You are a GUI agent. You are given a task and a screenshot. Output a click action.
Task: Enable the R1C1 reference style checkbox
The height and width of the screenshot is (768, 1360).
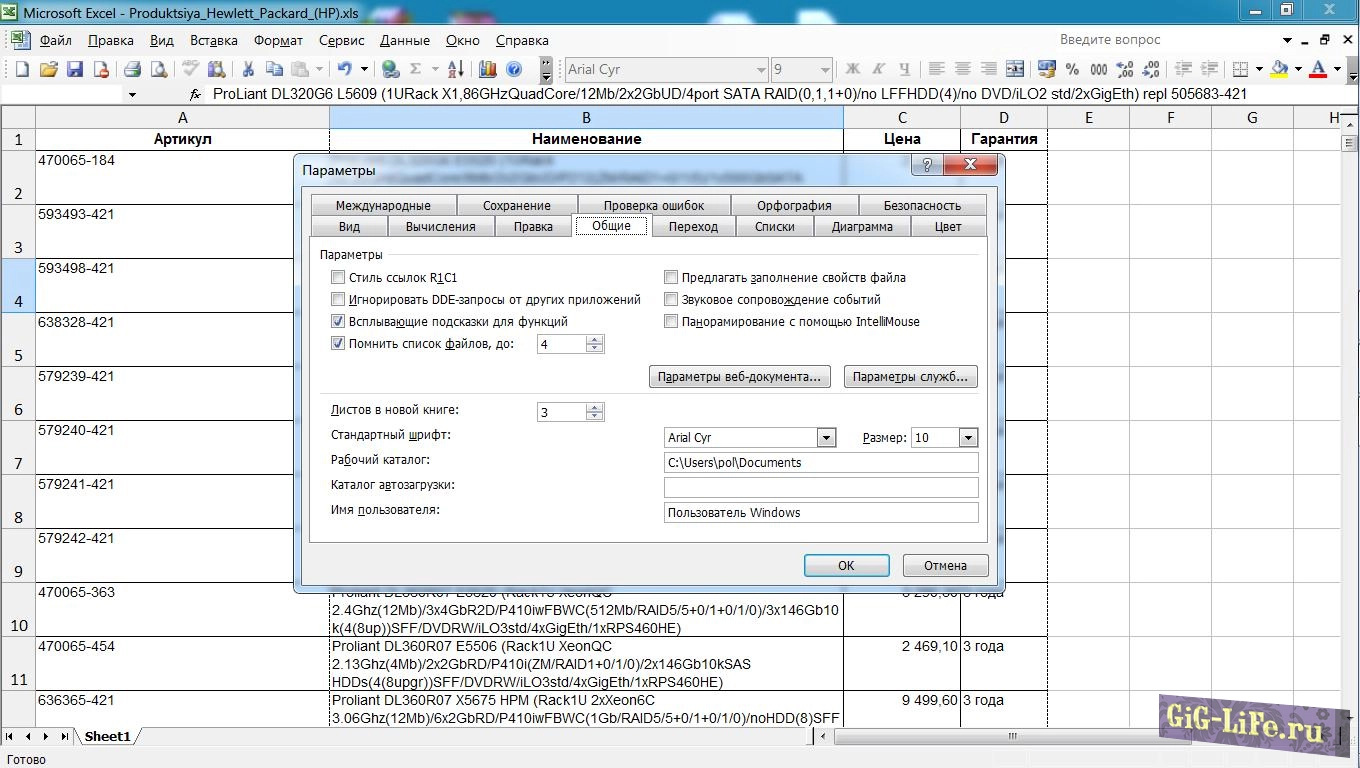(x=338, y=278)
